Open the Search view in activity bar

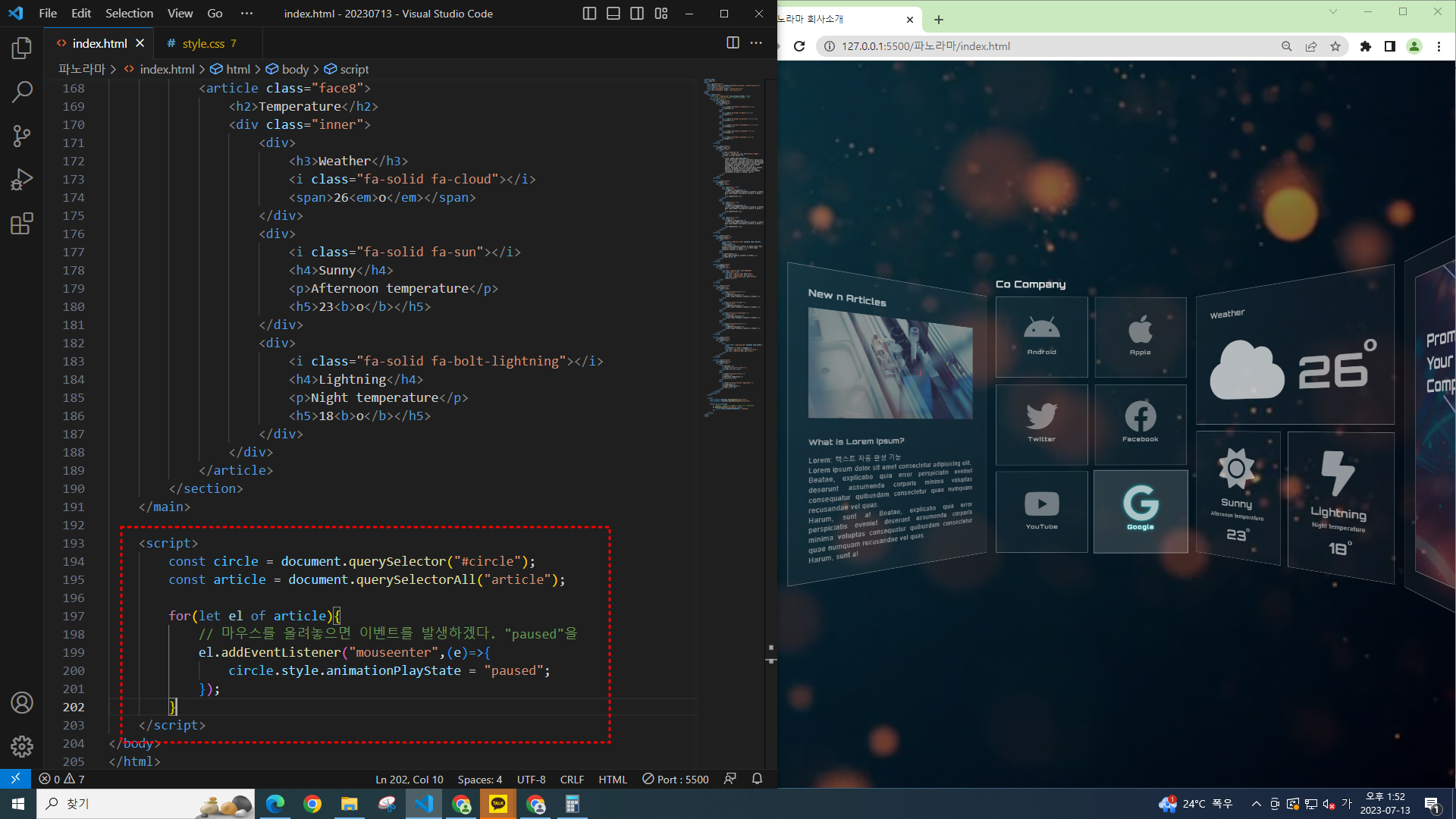22,93
